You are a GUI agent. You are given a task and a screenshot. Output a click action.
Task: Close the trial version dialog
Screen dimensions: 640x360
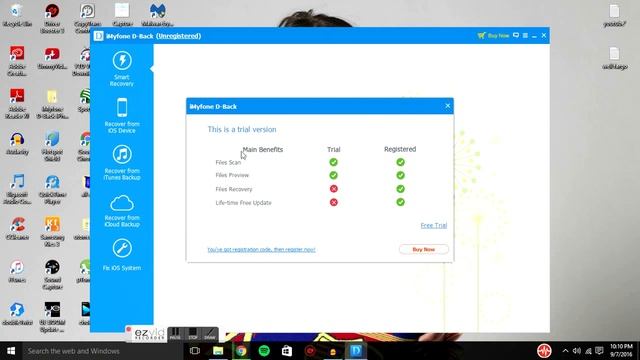click(x=447, y=106)
